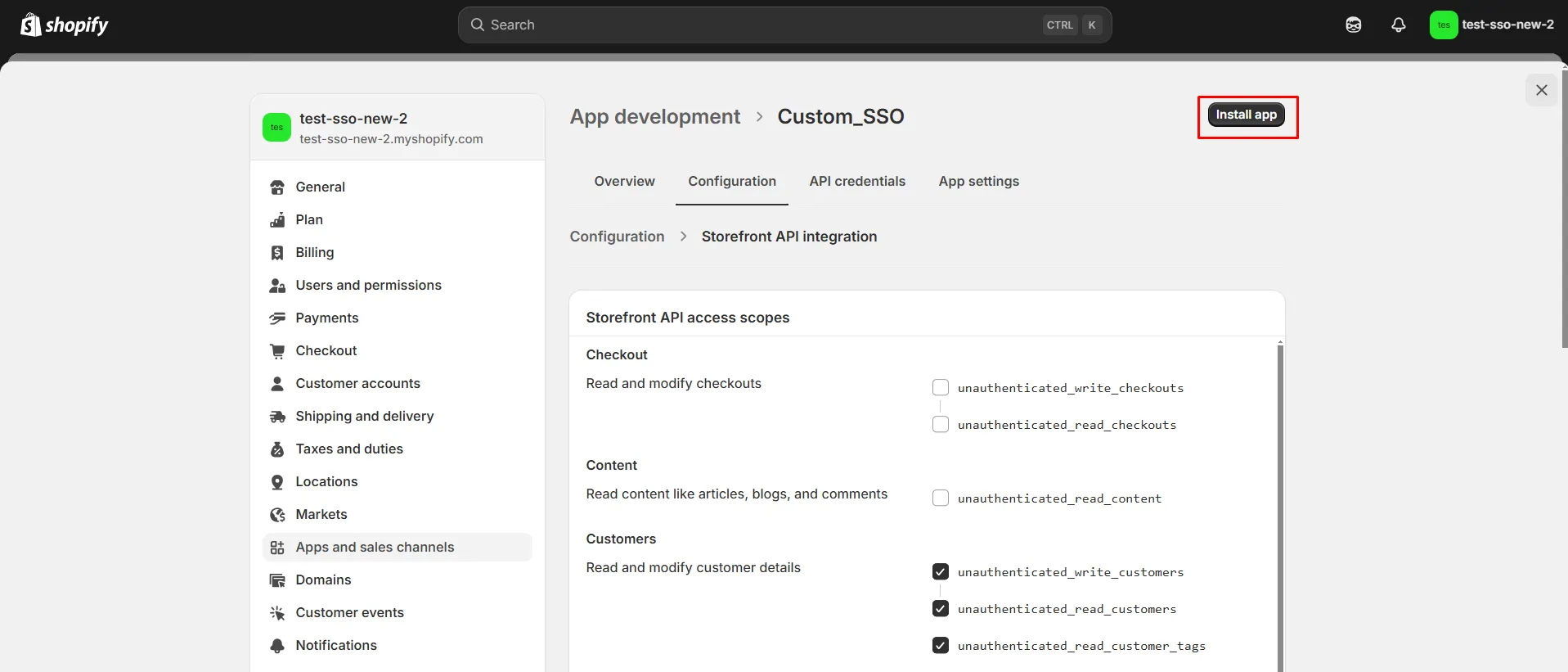Open the test-sso-new-2 account menu
The width and height of the screenshot is (1568, 672).
pos(1492,25)
